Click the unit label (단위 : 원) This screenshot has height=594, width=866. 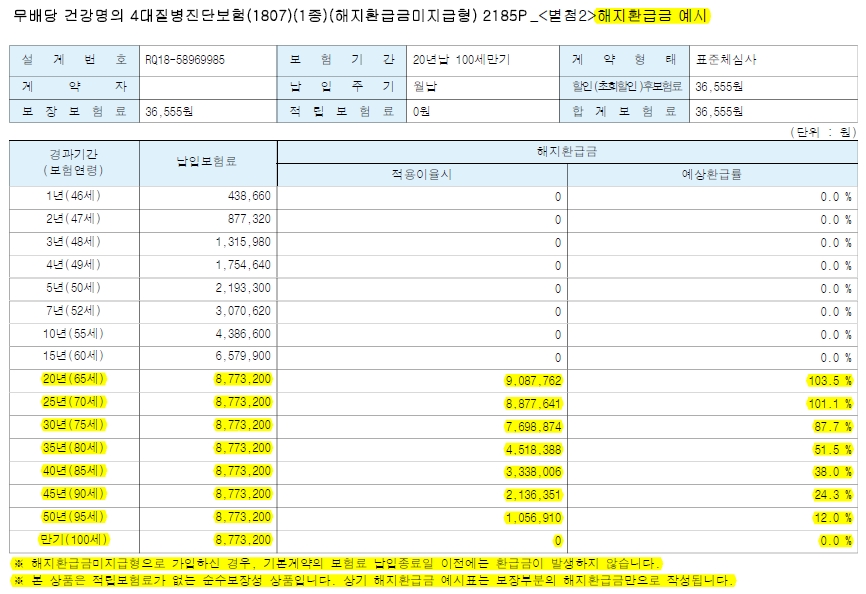[823, 132]
